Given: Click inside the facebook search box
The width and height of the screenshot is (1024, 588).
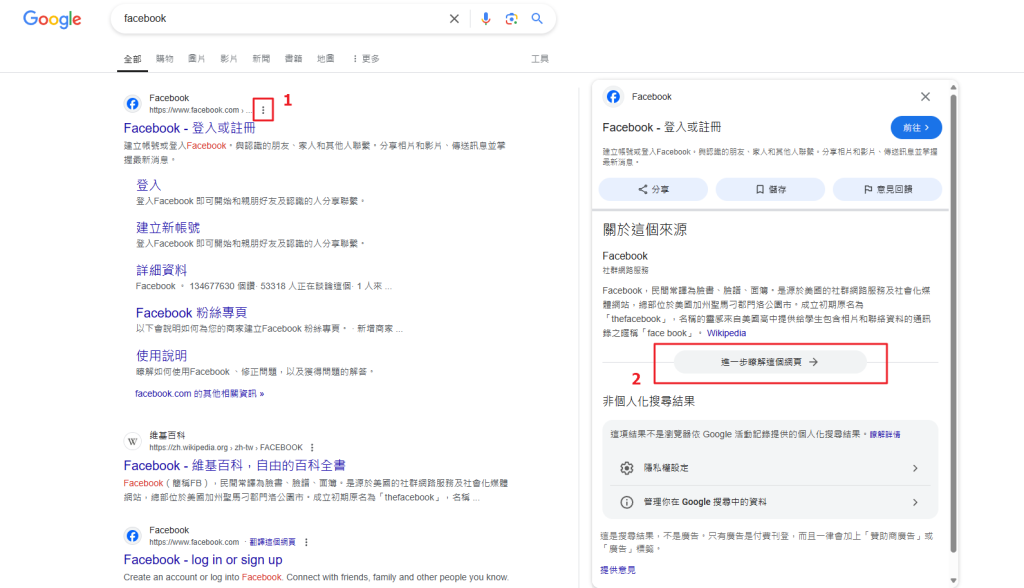Looking at the screenshot, I should 280,19.
